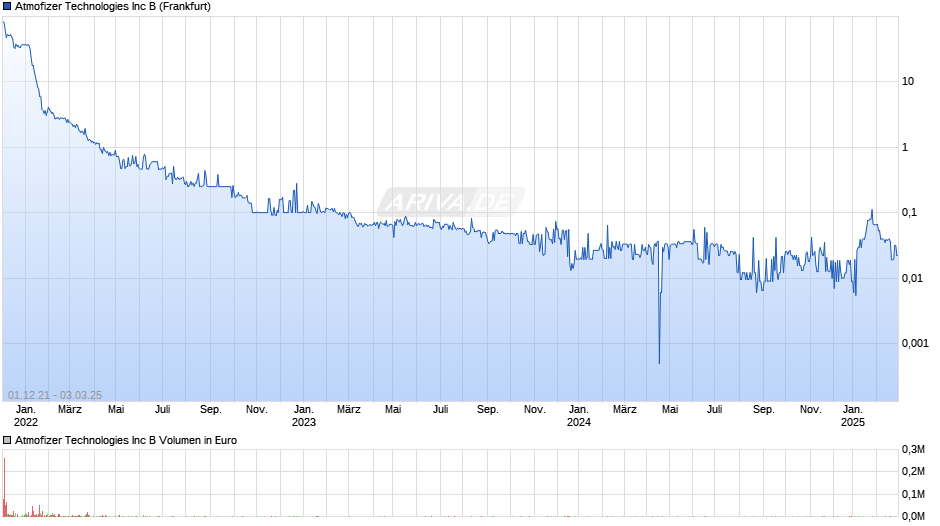Screen dimensions: 940x526
Task: Click the volume axis label '0,0M'
Action: tap(913, 516)
